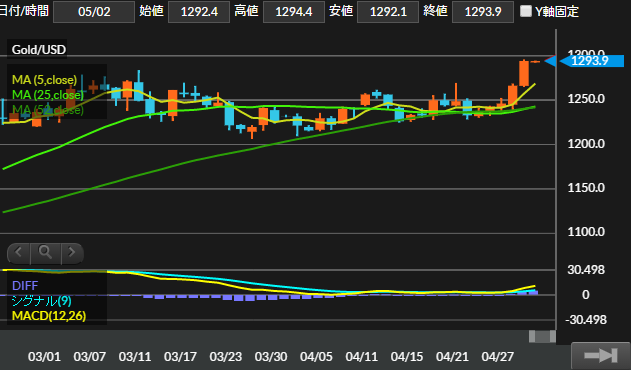Click the 1200.0 price axis label
This screenshot has width=631, height=370.
pyautogui.click(x=586, y=144)
